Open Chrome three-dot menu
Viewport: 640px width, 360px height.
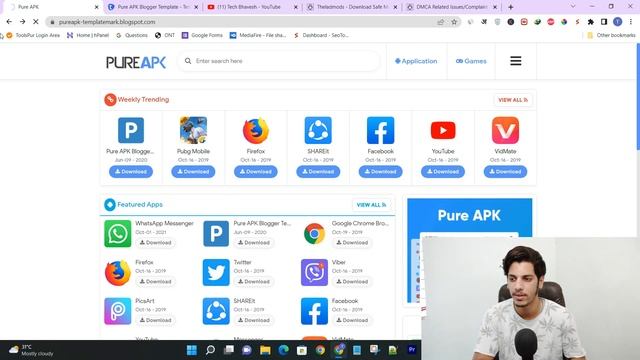(631, 22)
